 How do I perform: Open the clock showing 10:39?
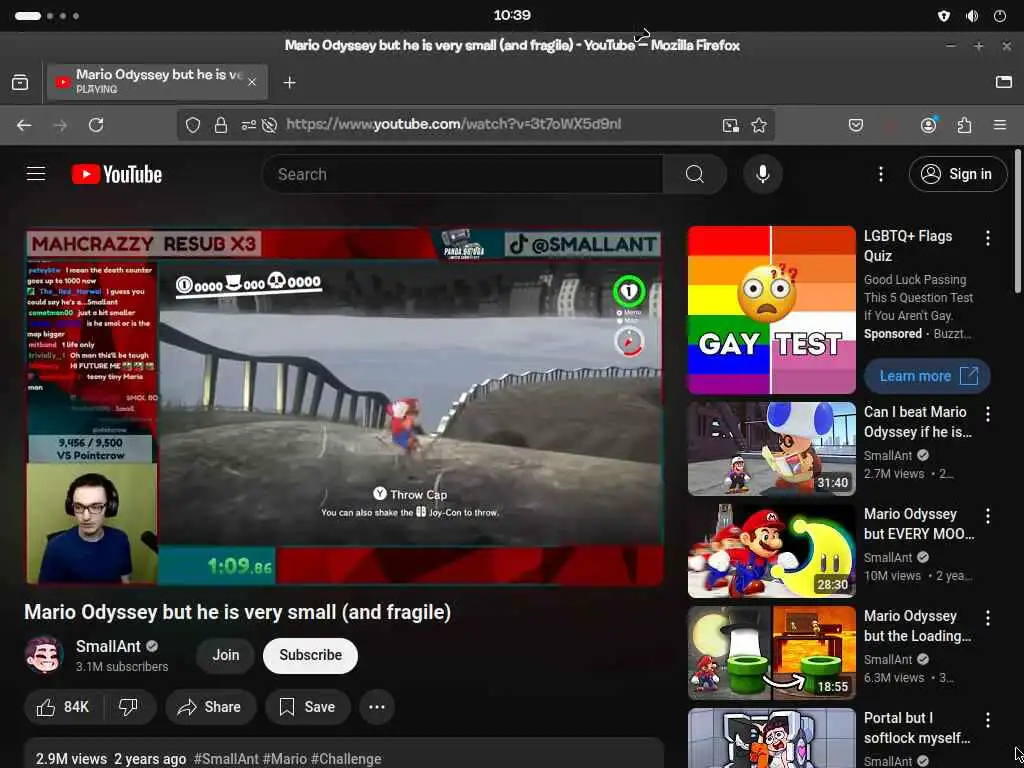coord(512,15)
